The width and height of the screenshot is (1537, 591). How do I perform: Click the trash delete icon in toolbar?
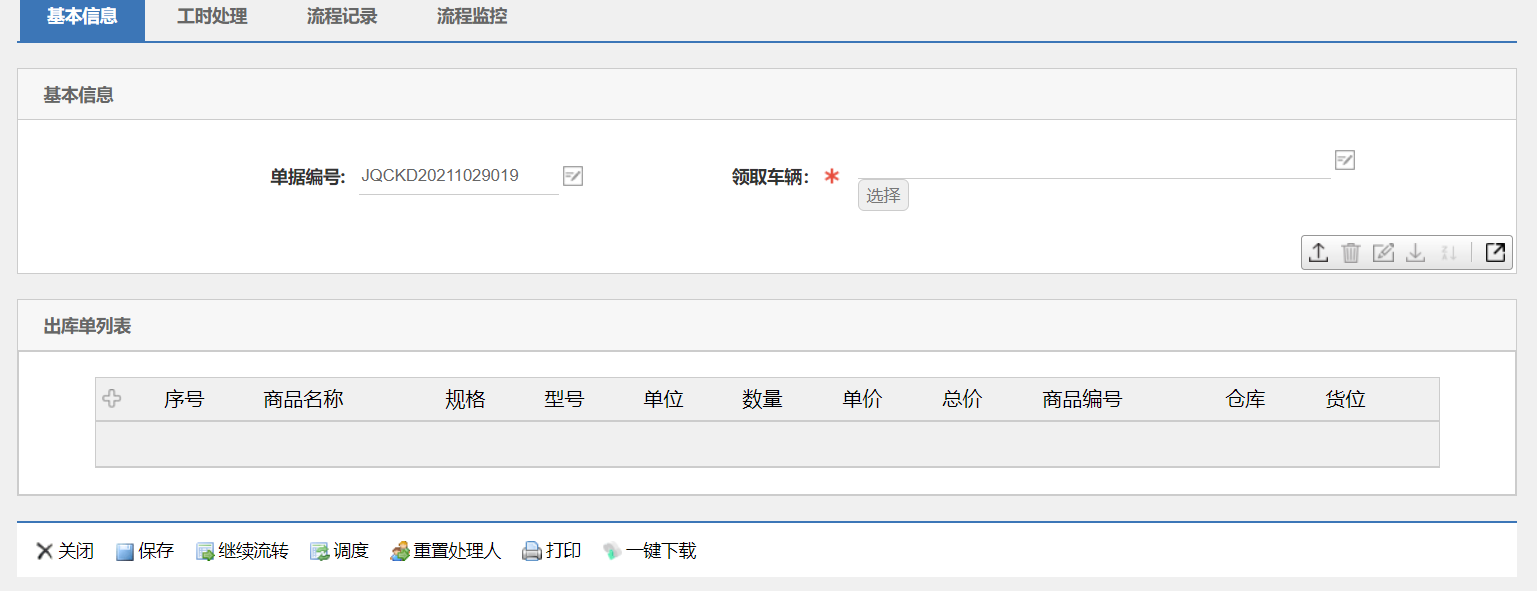(x=1351, y=253)
